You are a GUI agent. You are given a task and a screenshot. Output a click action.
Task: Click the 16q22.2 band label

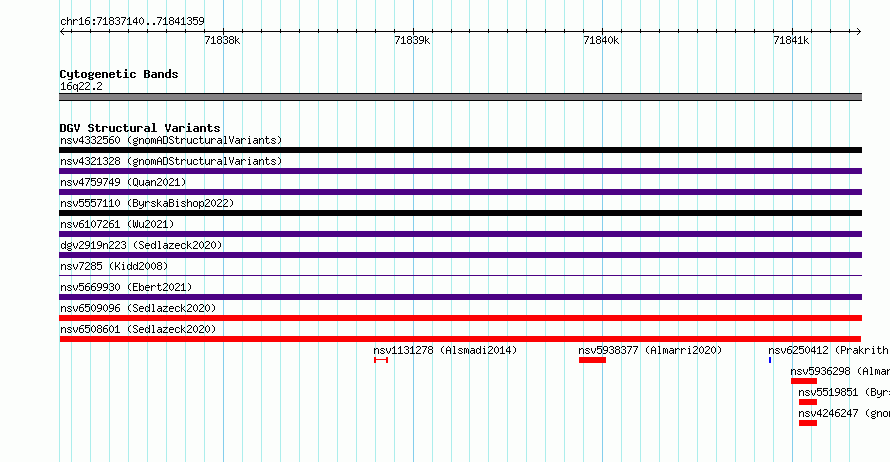click(x=81, y=86)
